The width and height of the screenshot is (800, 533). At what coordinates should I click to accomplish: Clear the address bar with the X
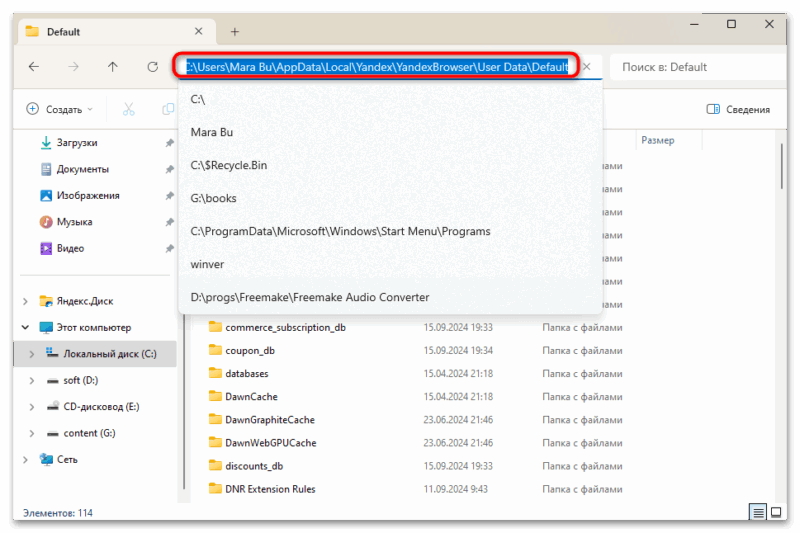pyautogui.click(x=587, y=67)
